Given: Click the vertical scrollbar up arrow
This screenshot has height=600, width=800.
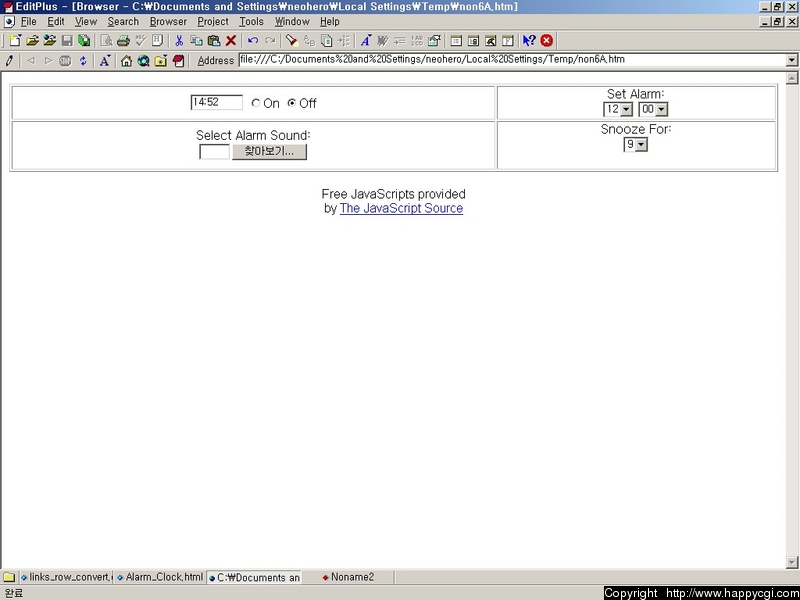Looking at the screenshot, I should pyautogui.click(x=792, y=78).
